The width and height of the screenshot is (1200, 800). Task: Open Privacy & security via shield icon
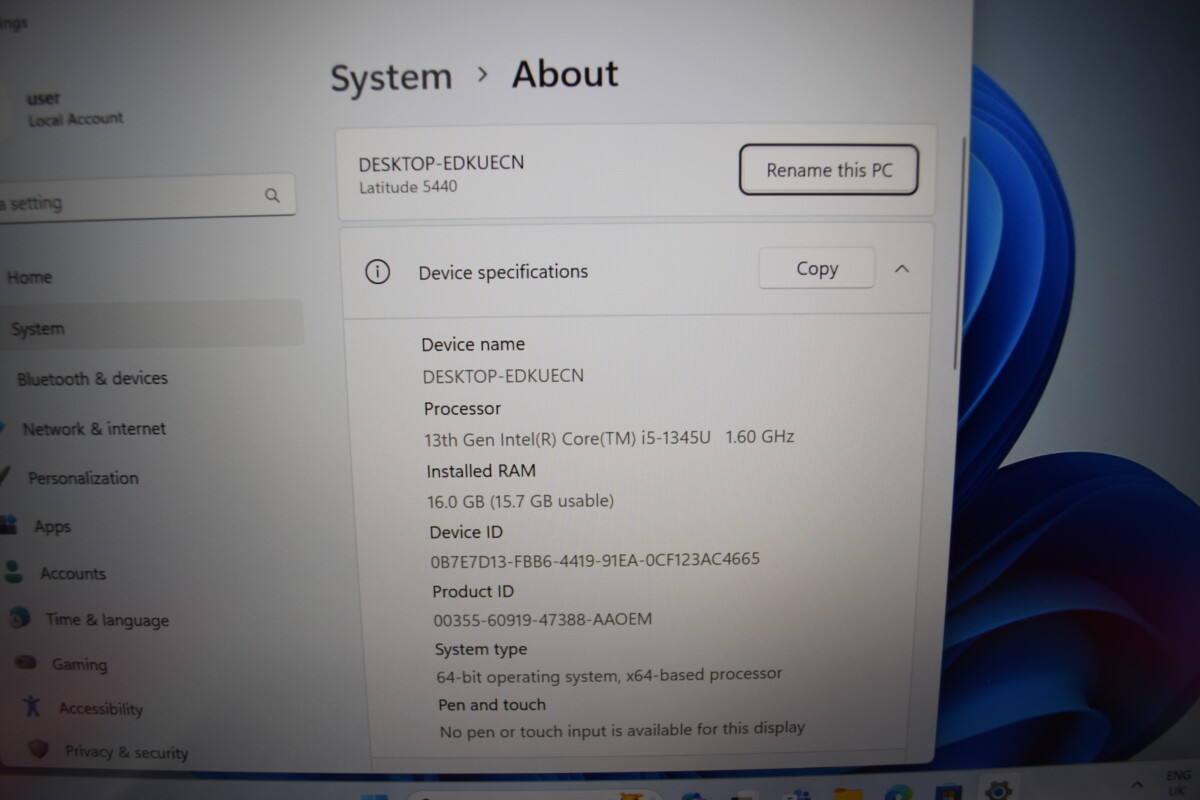click(x=39, y=748)
